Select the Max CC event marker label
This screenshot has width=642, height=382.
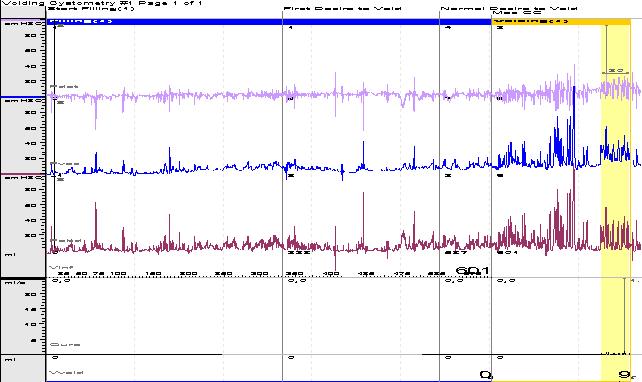517,13
